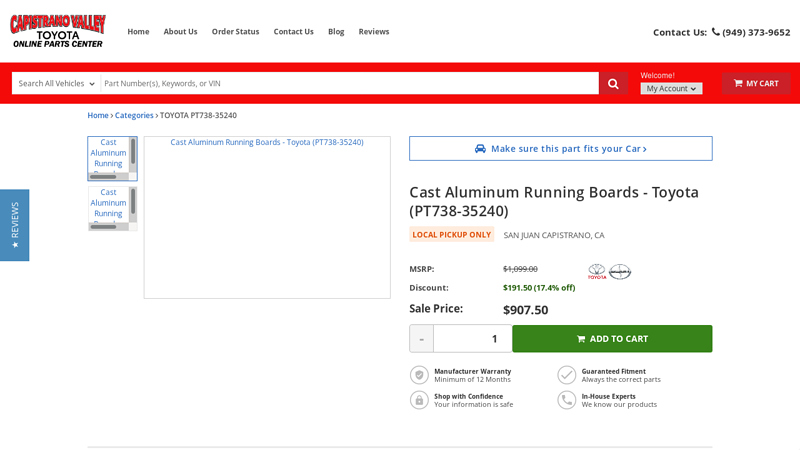The image size is (800, 450).
Task: Click the phone number (949) 373-9652
Action: tap(756, 32)
